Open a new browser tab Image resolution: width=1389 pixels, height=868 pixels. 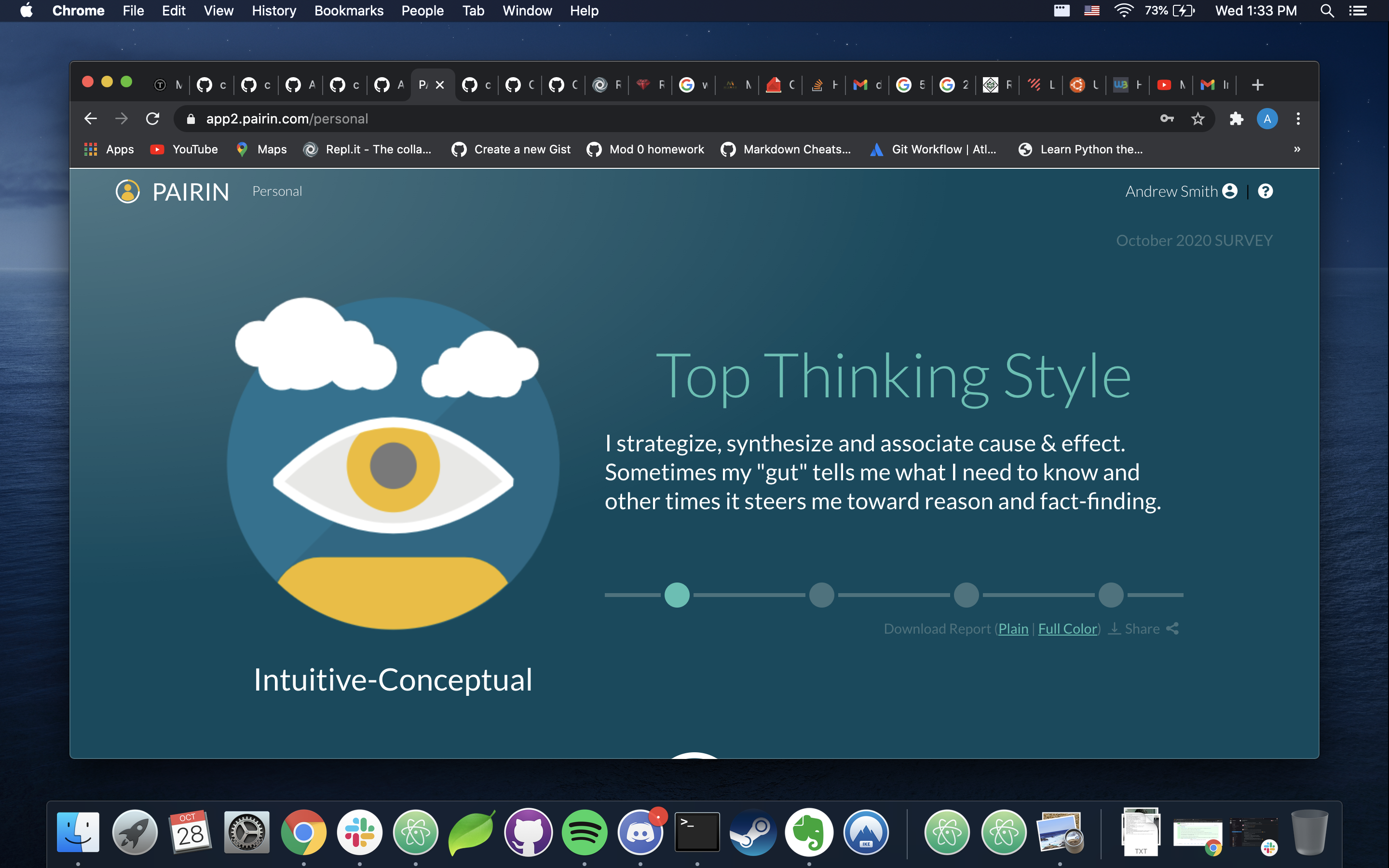(1257, 85)
